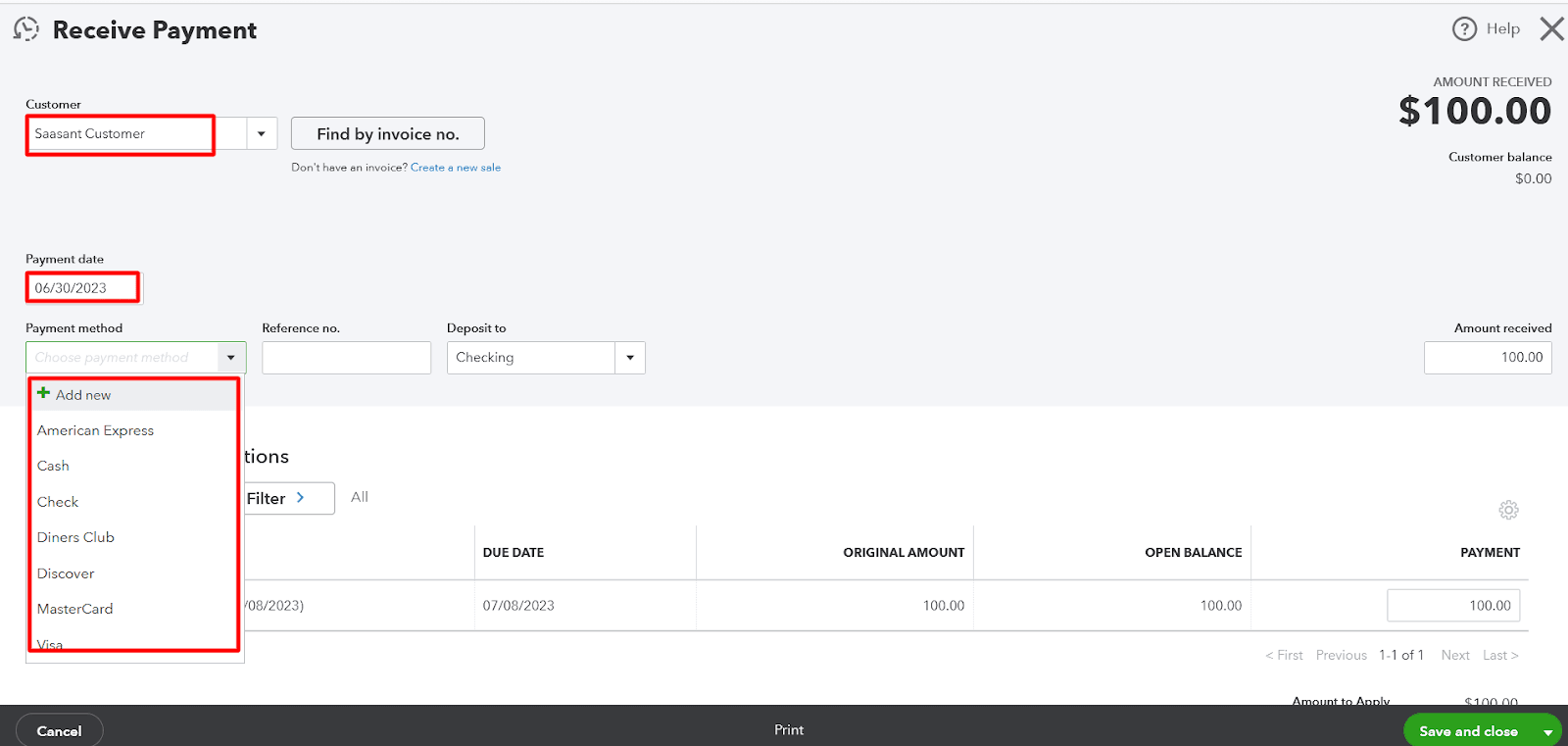
Task: Expand the Deposit to dropdown arrow
Action: (630, 358)
